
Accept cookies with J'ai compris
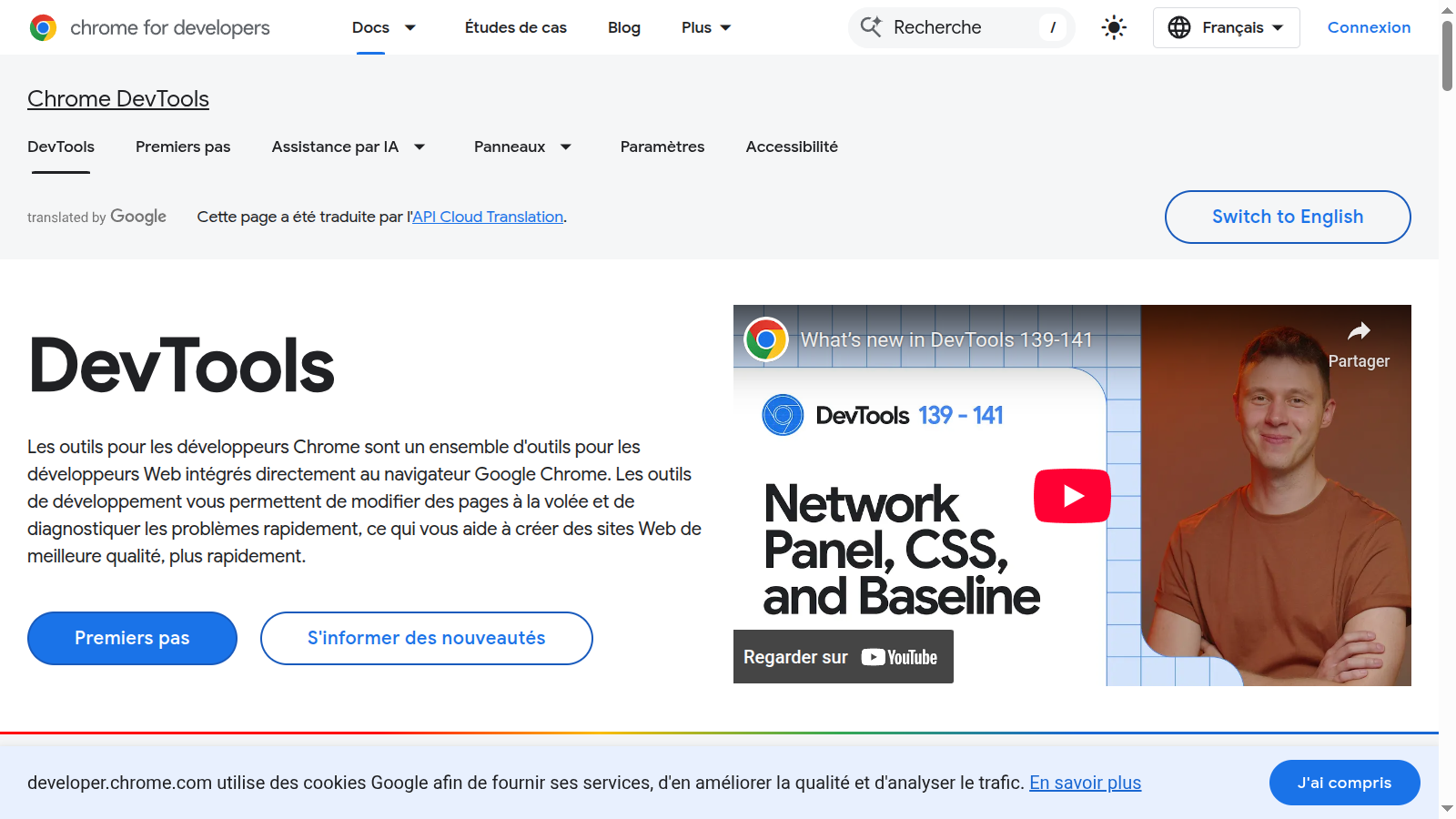tap(1344, 783)
